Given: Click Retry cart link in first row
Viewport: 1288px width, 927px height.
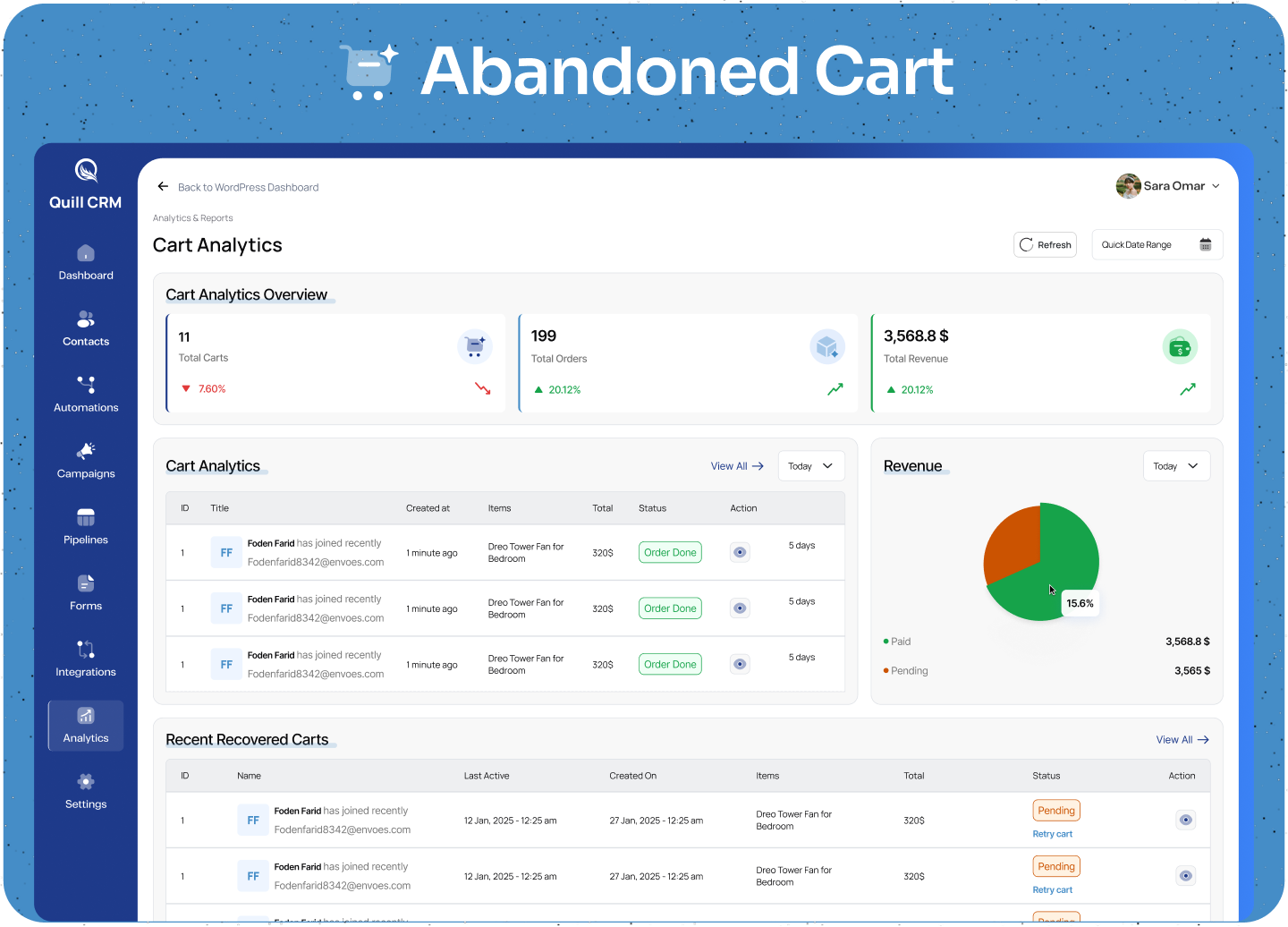Looking at the screenshot, I should pyautogui.click(x=1052, y=834).
